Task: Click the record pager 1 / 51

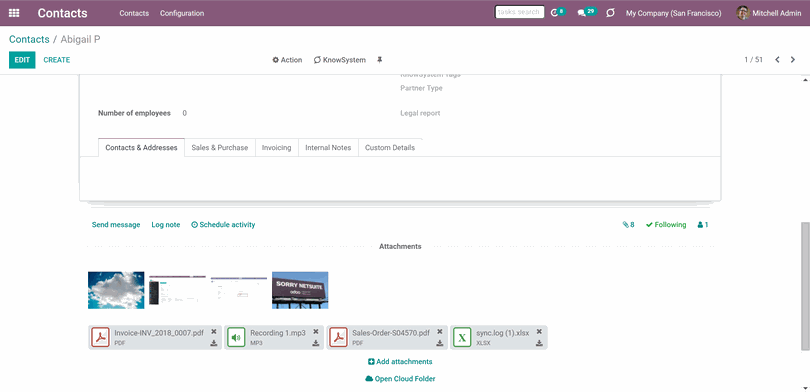Action: point(753,60)
